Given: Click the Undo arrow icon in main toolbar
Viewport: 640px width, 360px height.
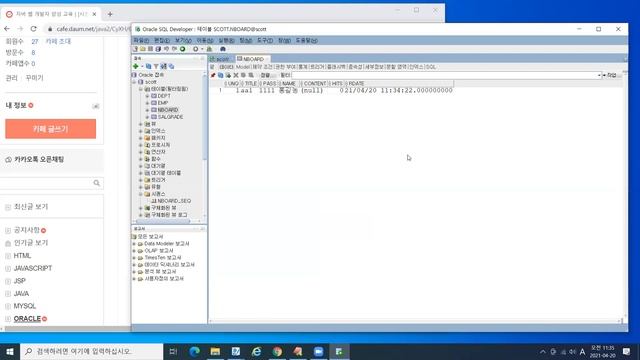Looking at the screenshot, I should pos(167,49).
